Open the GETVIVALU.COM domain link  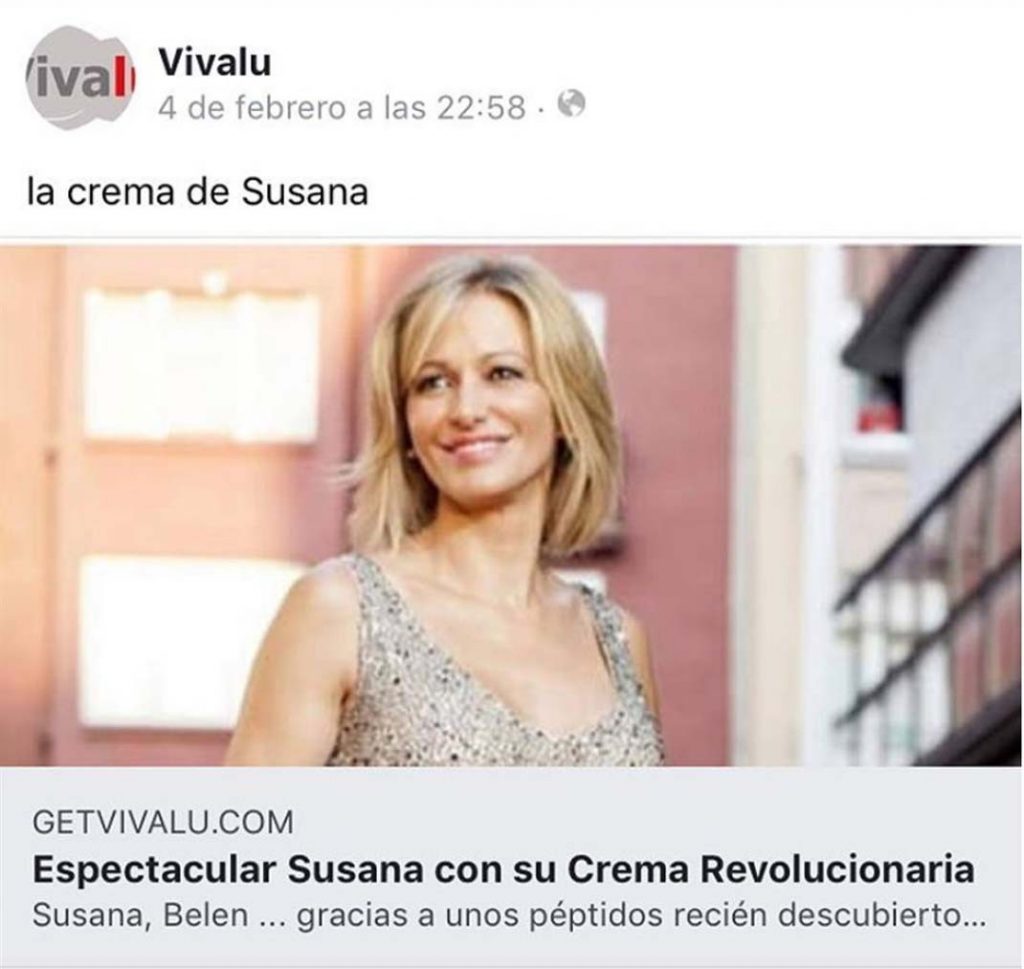click(x=163, y=821)
